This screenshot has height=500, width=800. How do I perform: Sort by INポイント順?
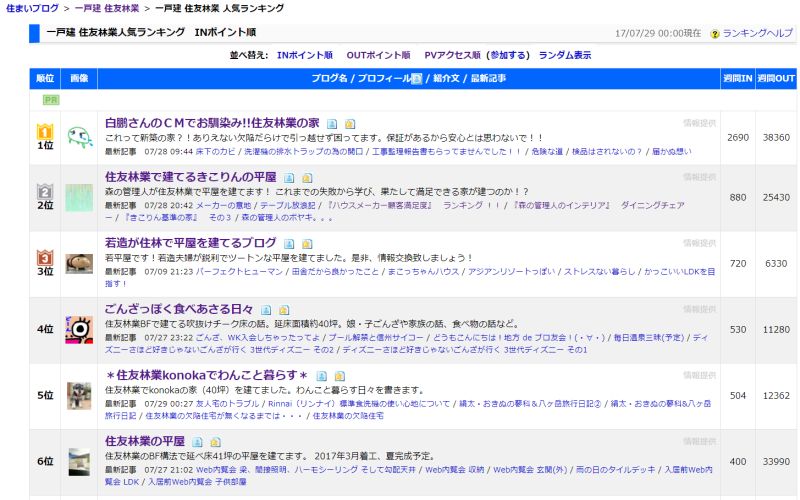tap(305, 55)
